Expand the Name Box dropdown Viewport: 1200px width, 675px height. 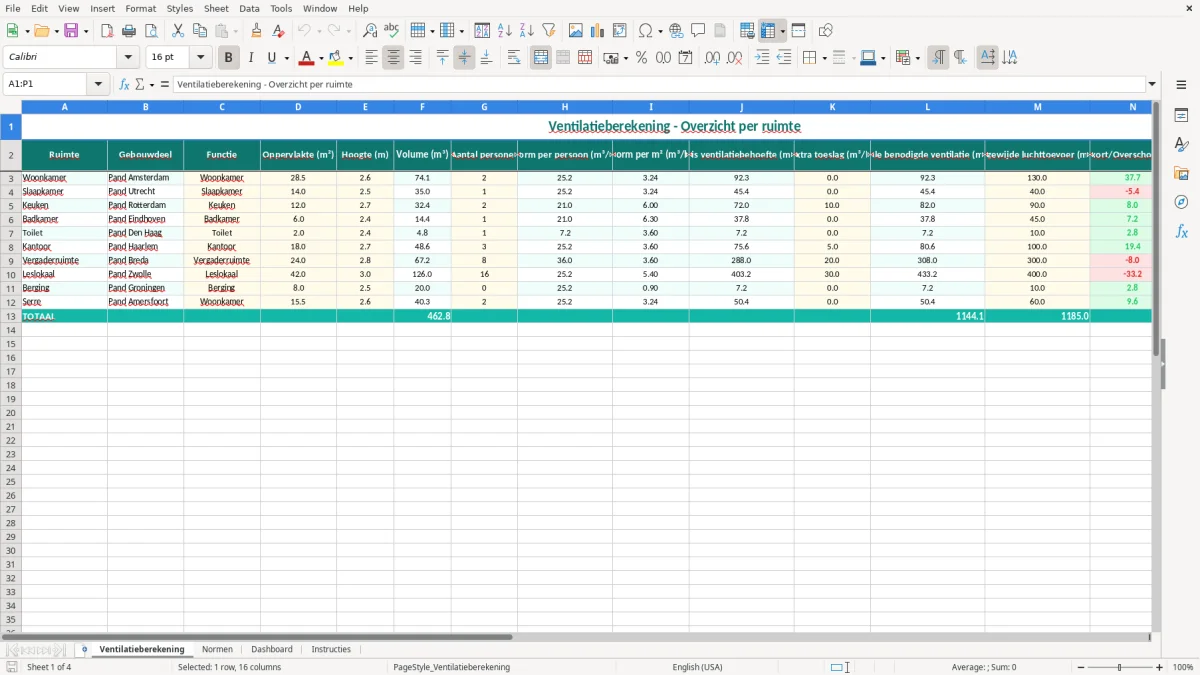coord(98,84)
